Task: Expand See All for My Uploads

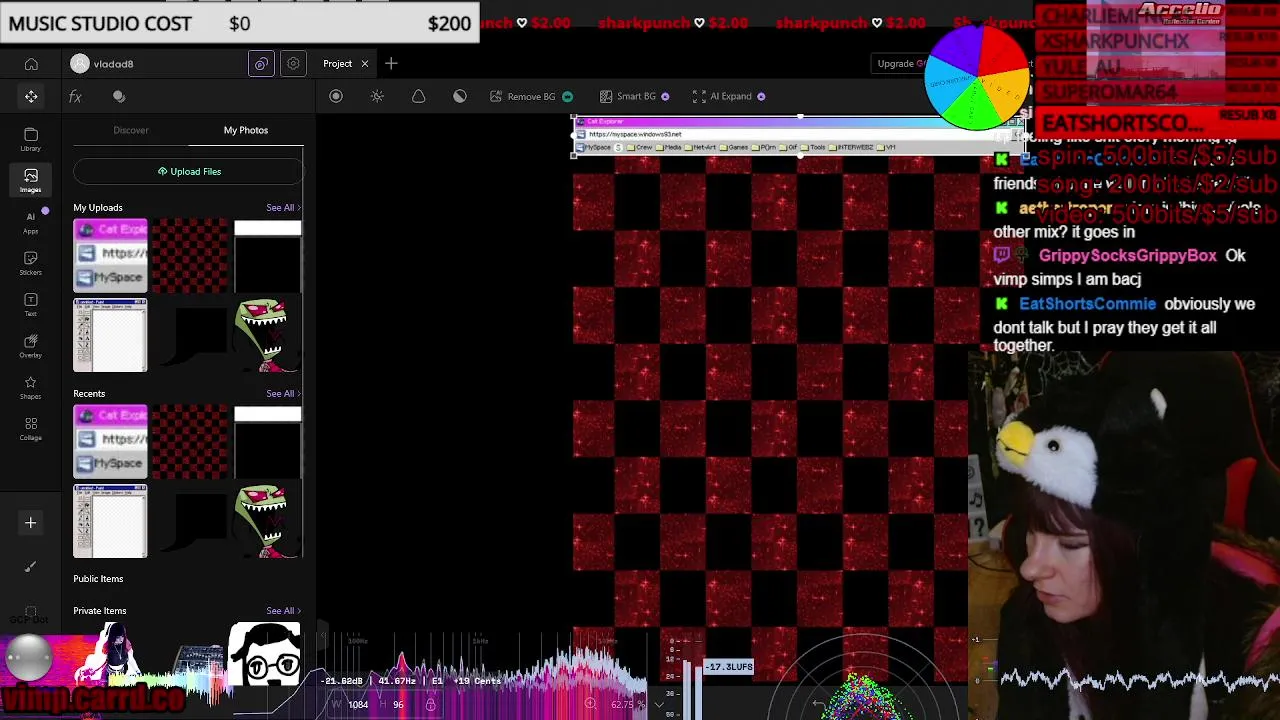Action: (x=282, y=208)
